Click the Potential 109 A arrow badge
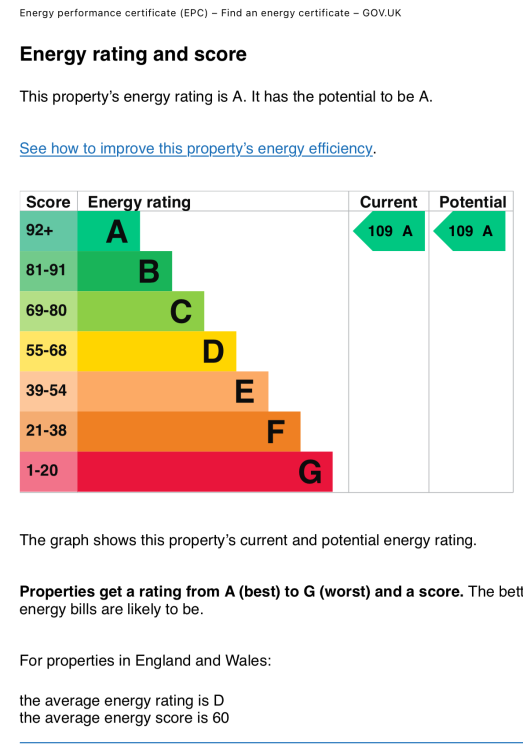 469,231
